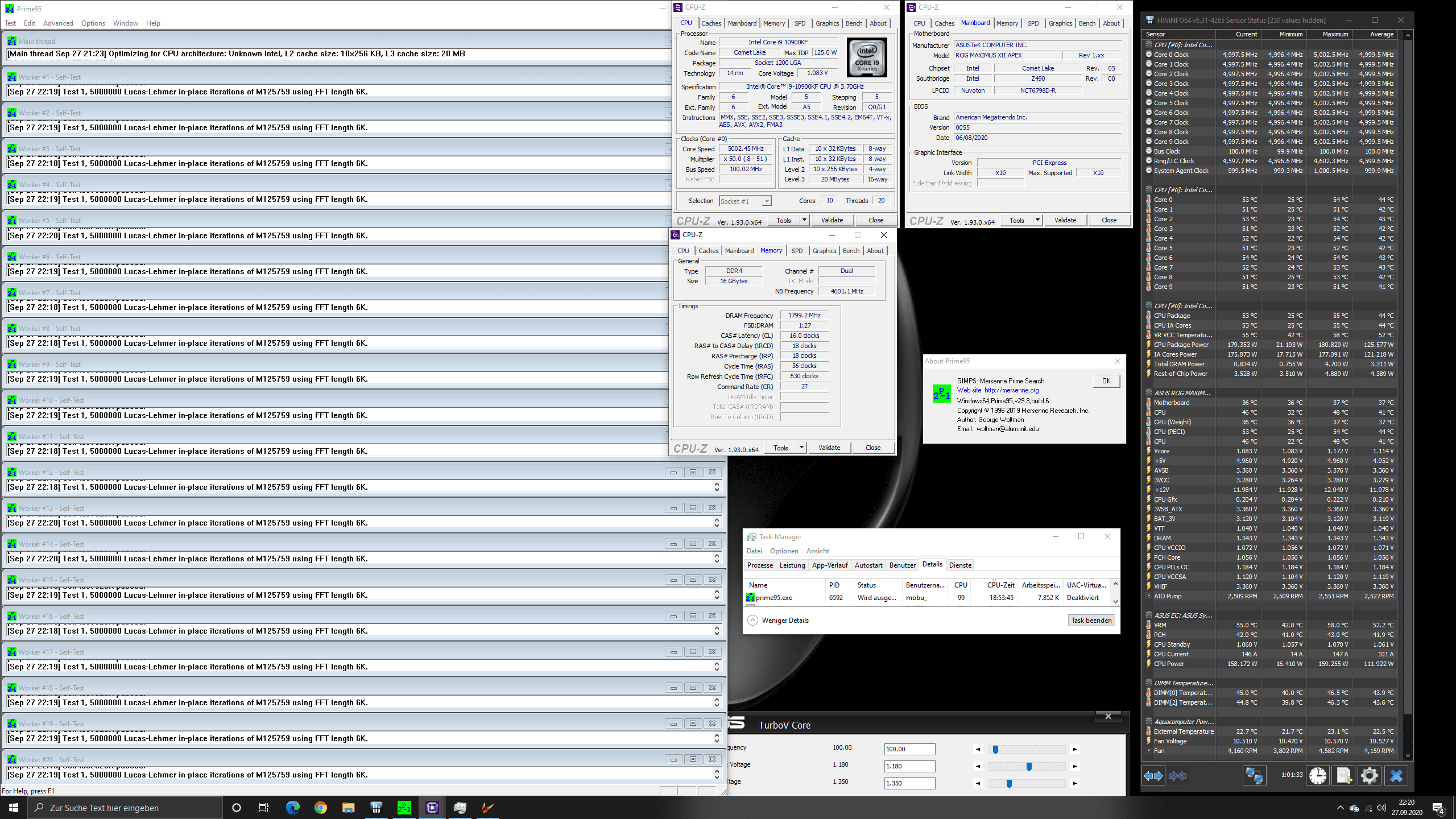
Task: Open the Datei menu in Task Manager
Action: (754, 551)
